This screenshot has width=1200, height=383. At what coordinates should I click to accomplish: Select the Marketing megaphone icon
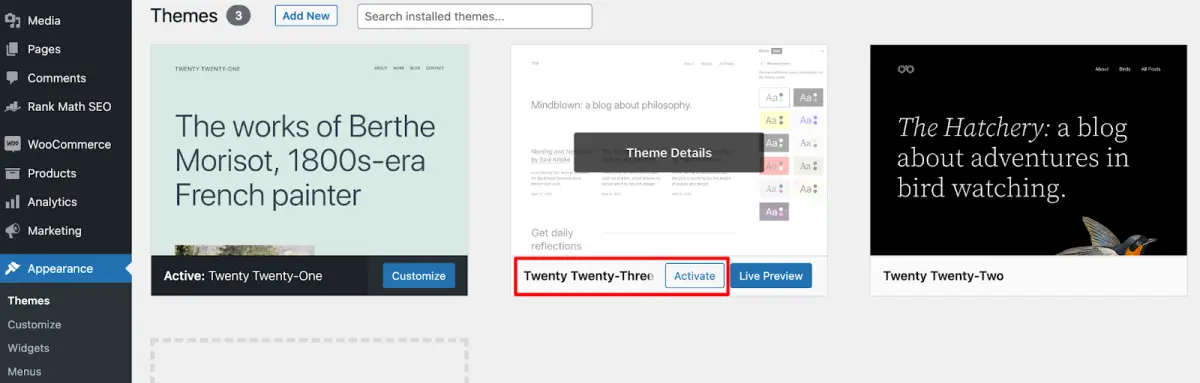(13, 230)
